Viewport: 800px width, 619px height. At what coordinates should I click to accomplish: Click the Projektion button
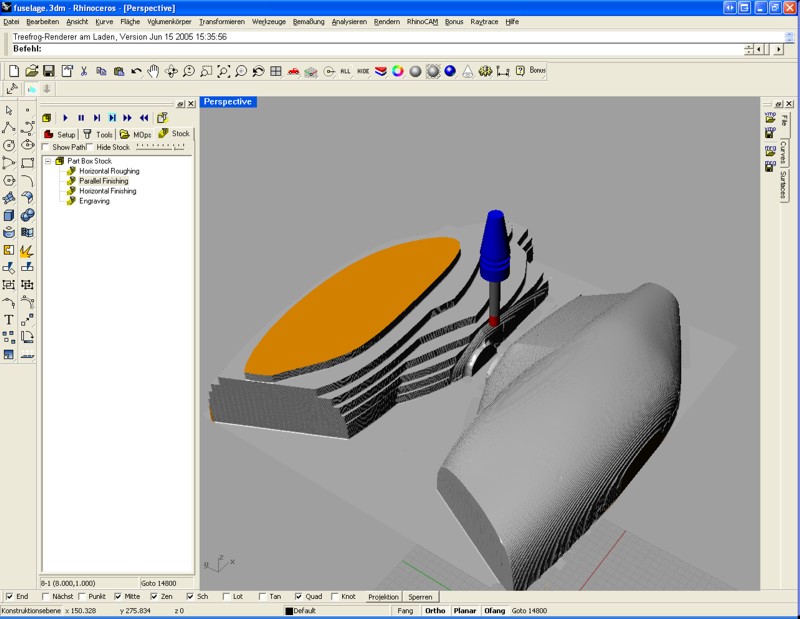[383, 597]
